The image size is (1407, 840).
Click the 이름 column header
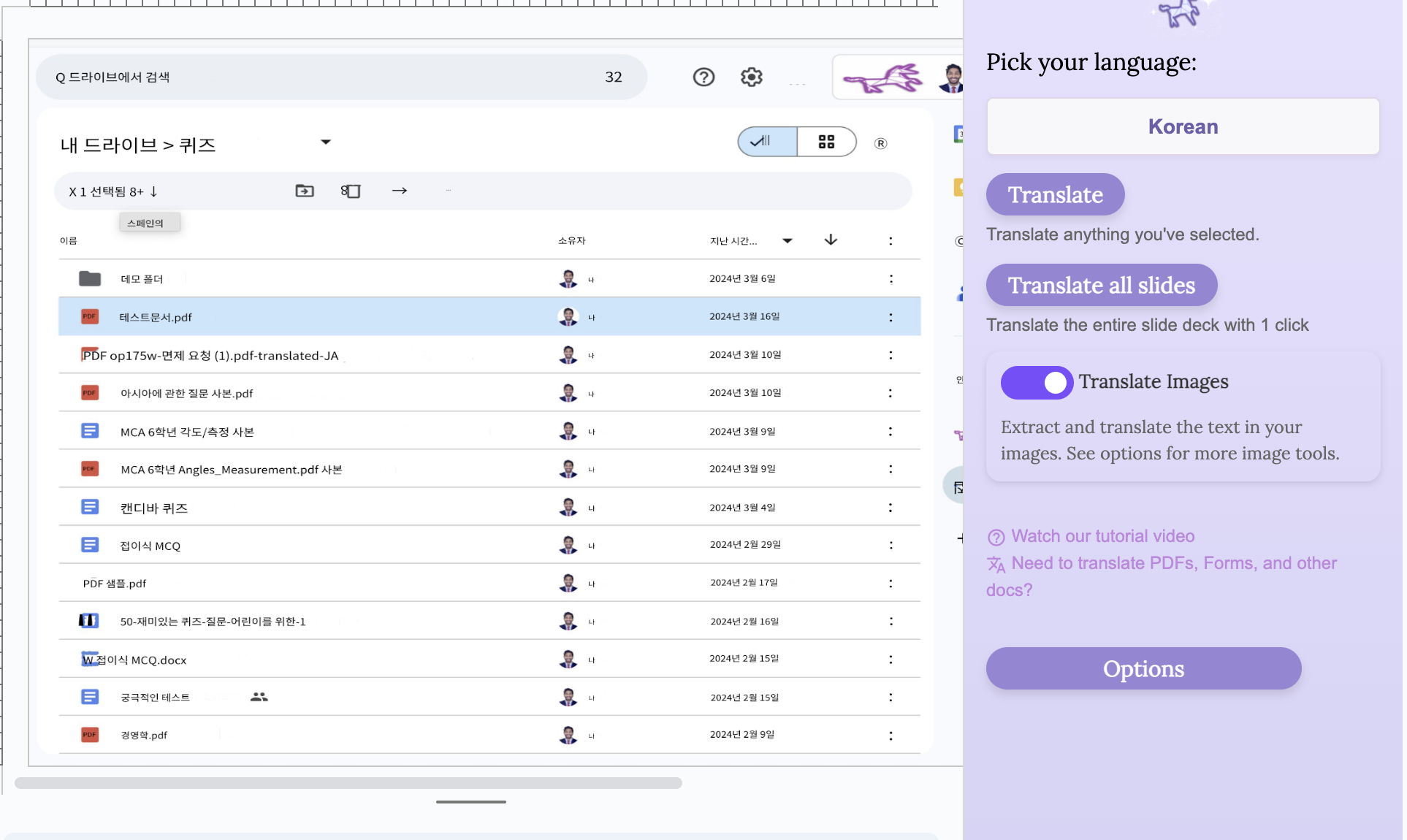(68, 240)
